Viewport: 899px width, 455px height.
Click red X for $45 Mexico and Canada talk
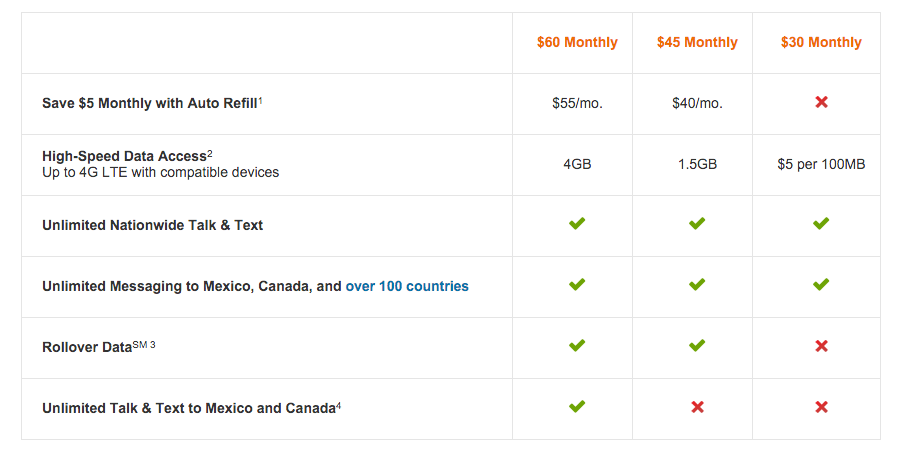(x=697, y=407)
